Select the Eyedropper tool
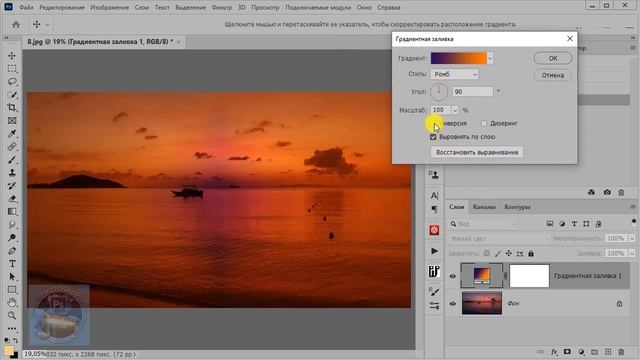 (x=12, y=134)
